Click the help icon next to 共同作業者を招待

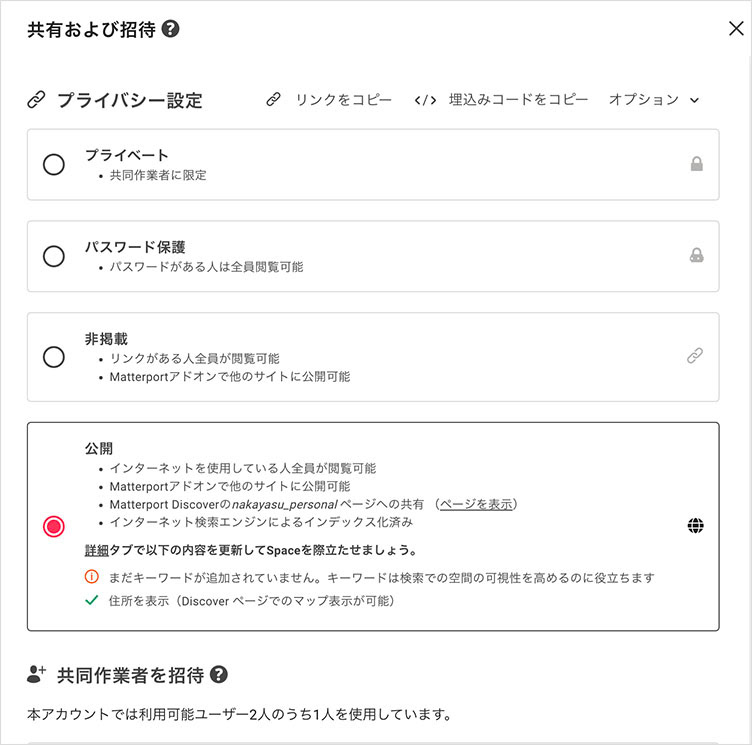[220, 675]
